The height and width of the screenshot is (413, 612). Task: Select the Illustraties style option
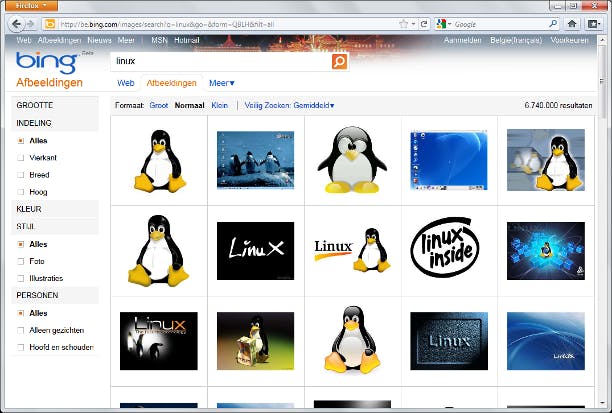point(41,278)
